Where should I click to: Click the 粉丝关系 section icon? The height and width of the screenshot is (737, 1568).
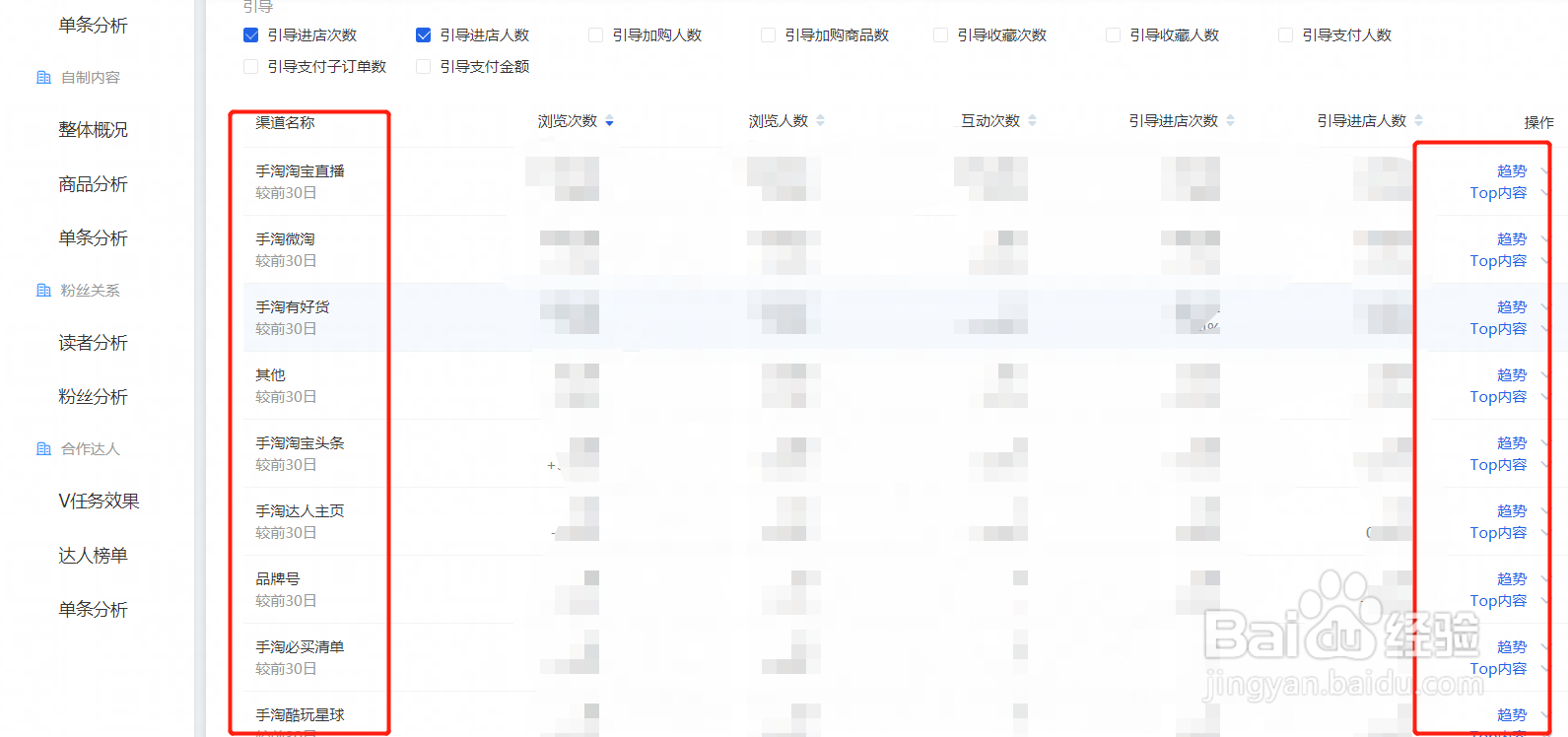click(x=43, y=290)
